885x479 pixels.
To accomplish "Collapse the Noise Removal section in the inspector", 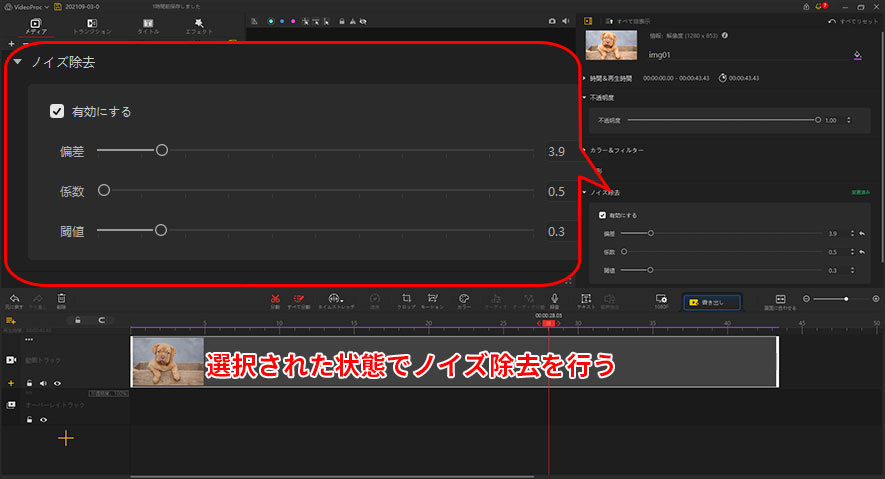I will coord(584,192).
